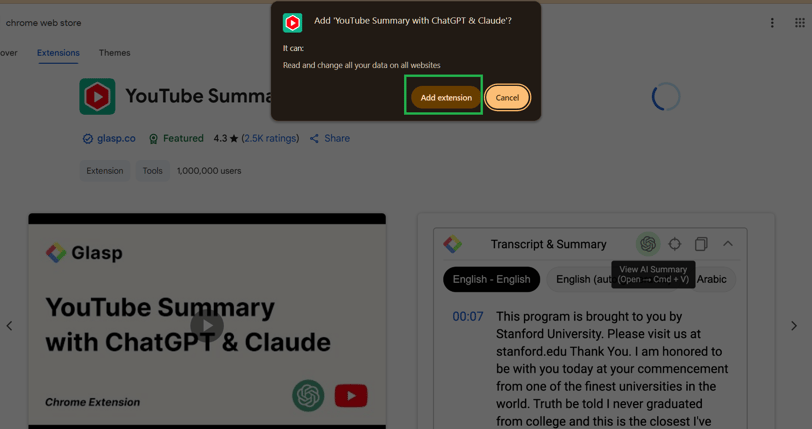The width and height of the screenshot is (812, 429).
Task: Click the 1,000,000 users text
Action: [209, 170]
